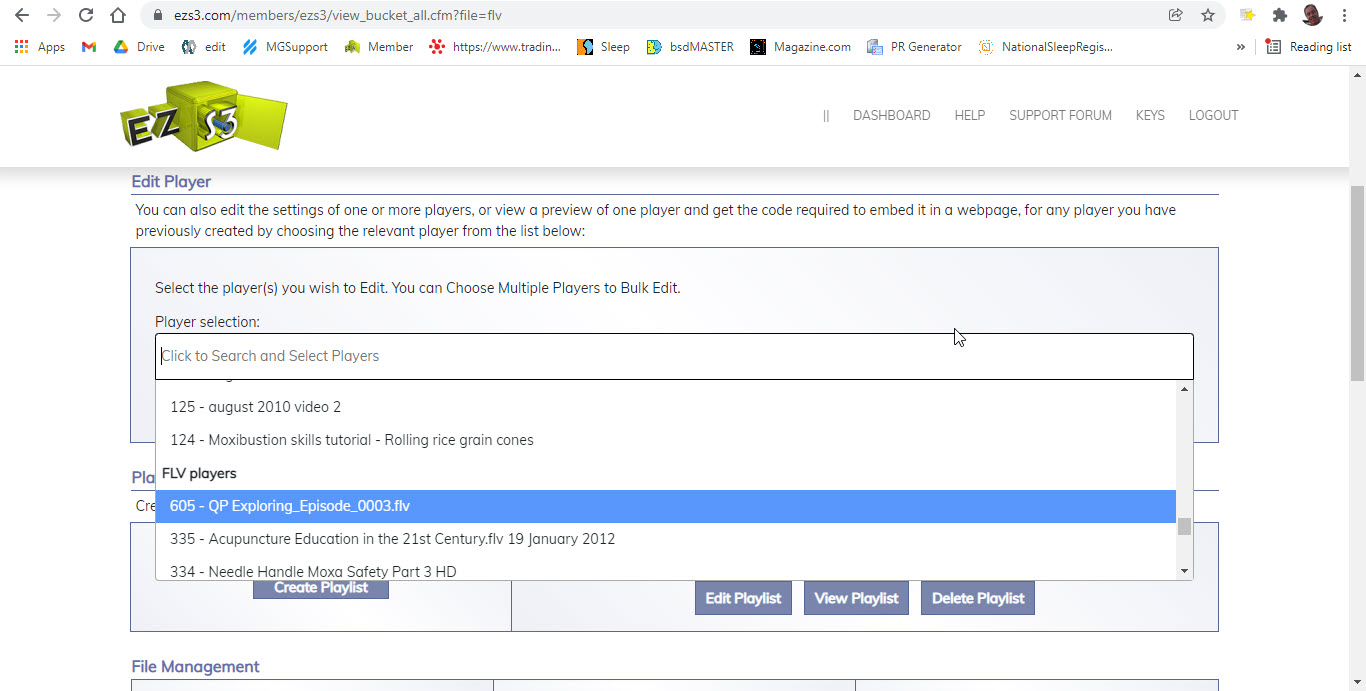The height and width of the screenshot is (691, 1366).
Task: Open the browser home page
Action: 118,15
